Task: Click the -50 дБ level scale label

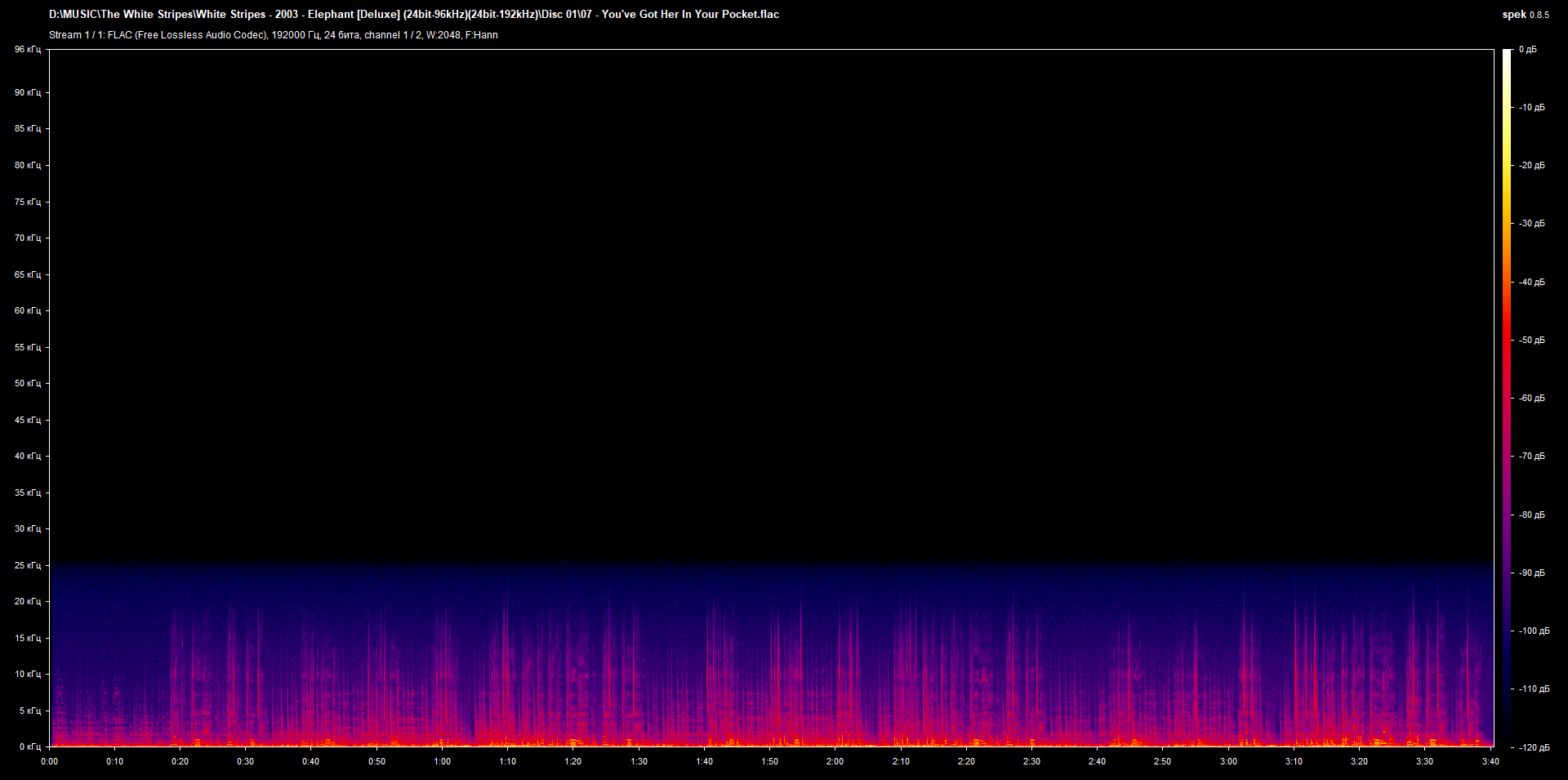Action: point(1532,341)
